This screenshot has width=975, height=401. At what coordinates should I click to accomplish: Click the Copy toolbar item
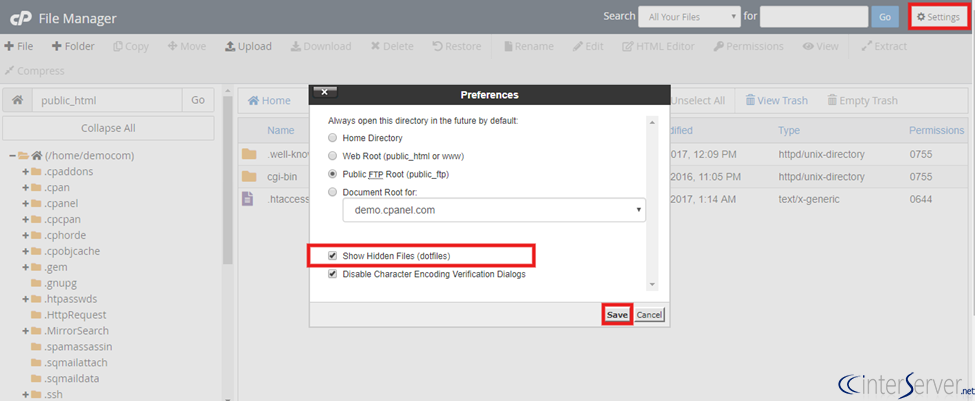[x=131, y=46]
